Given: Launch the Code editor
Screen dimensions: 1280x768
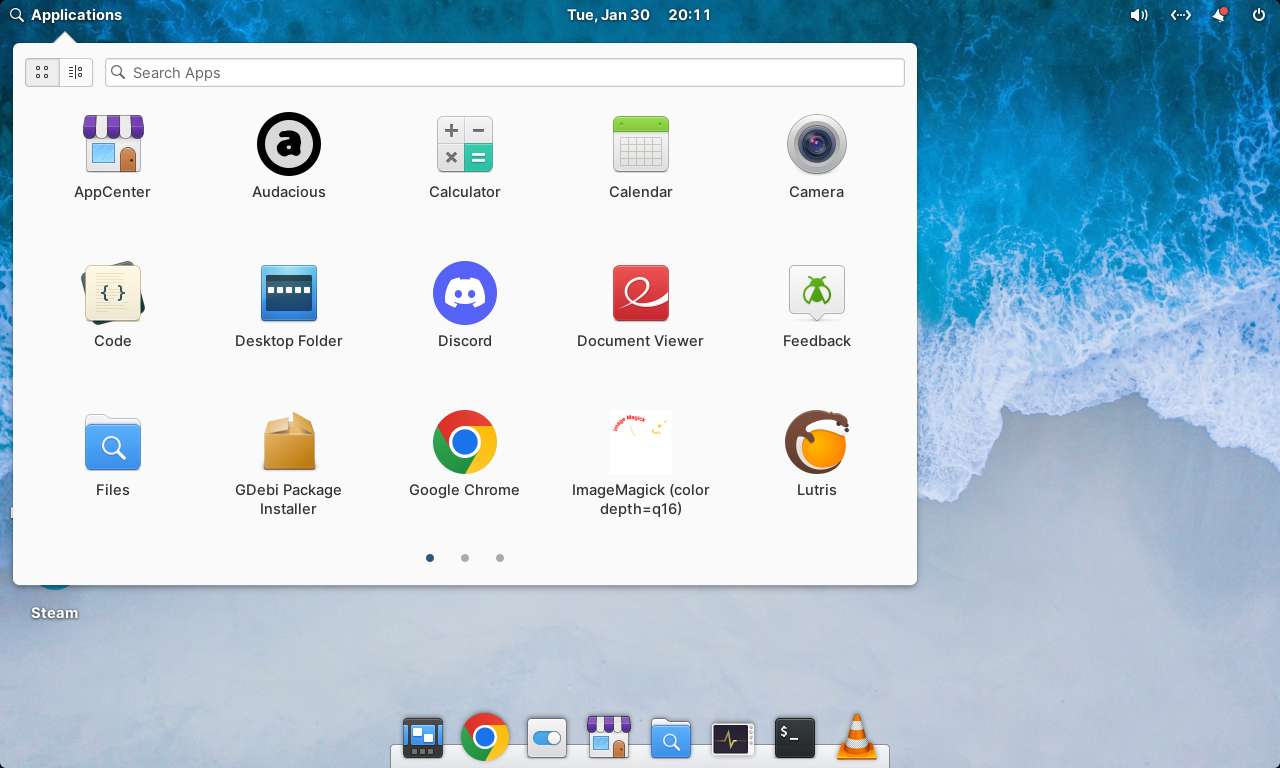Looking at the screenshot, I should (x=113, y=306).
